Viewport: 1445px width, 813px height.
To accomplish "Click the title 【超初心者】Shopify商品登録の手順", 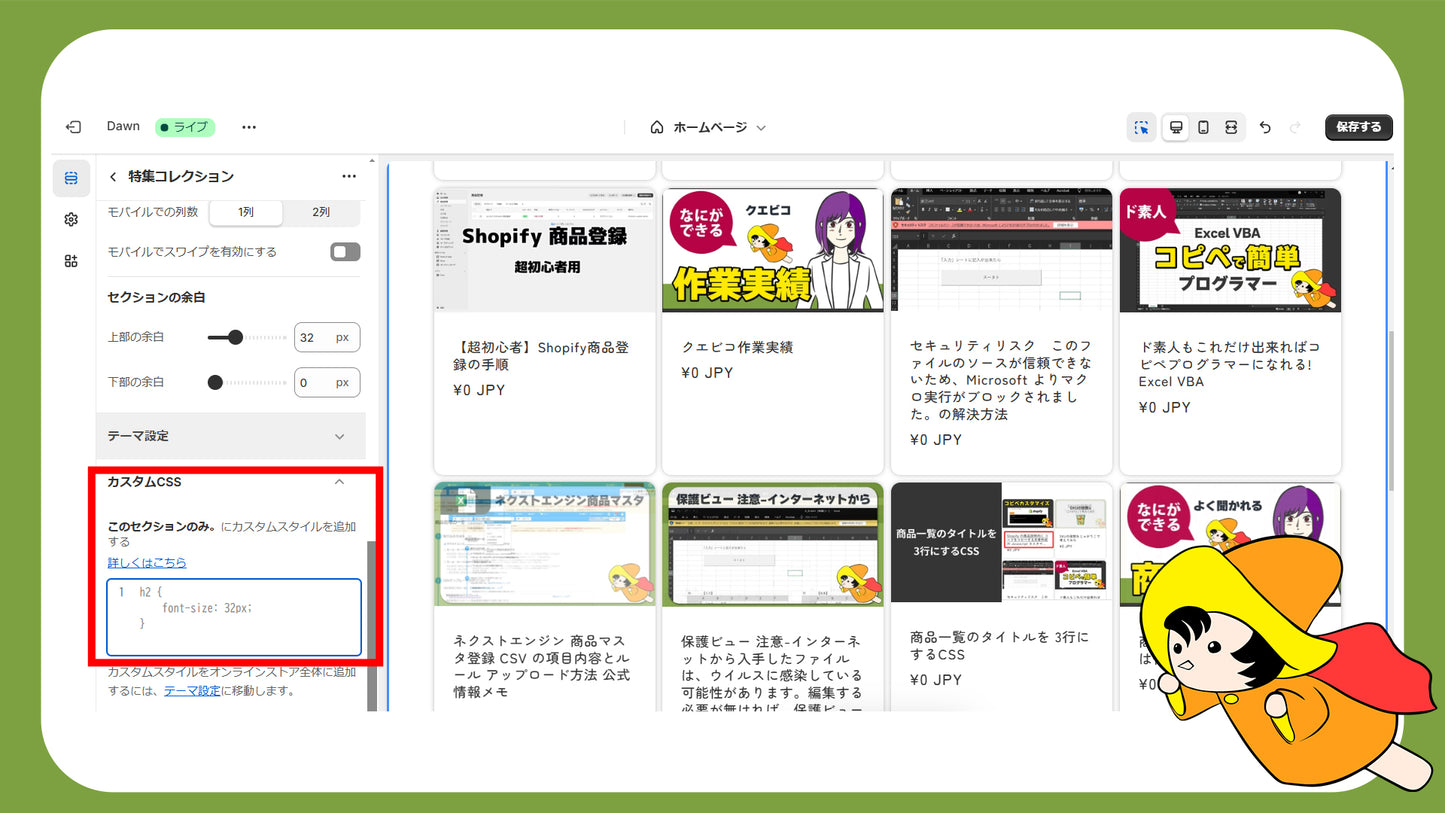I will tap(541, 356).
